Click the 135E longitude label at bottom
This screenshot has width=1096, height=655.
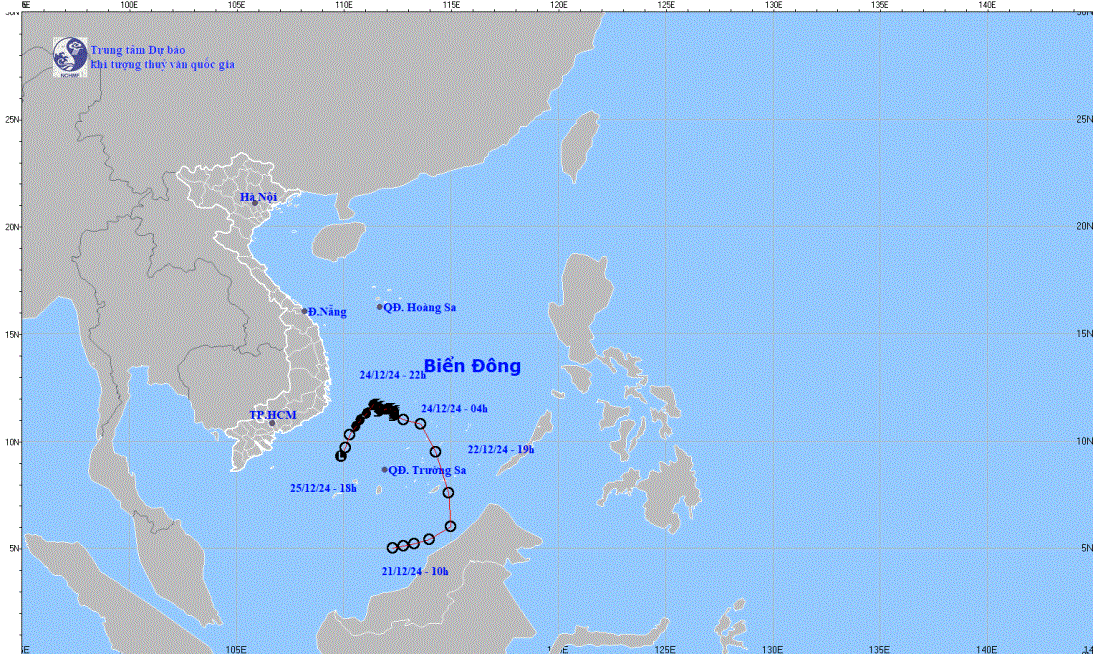[879, 649]
